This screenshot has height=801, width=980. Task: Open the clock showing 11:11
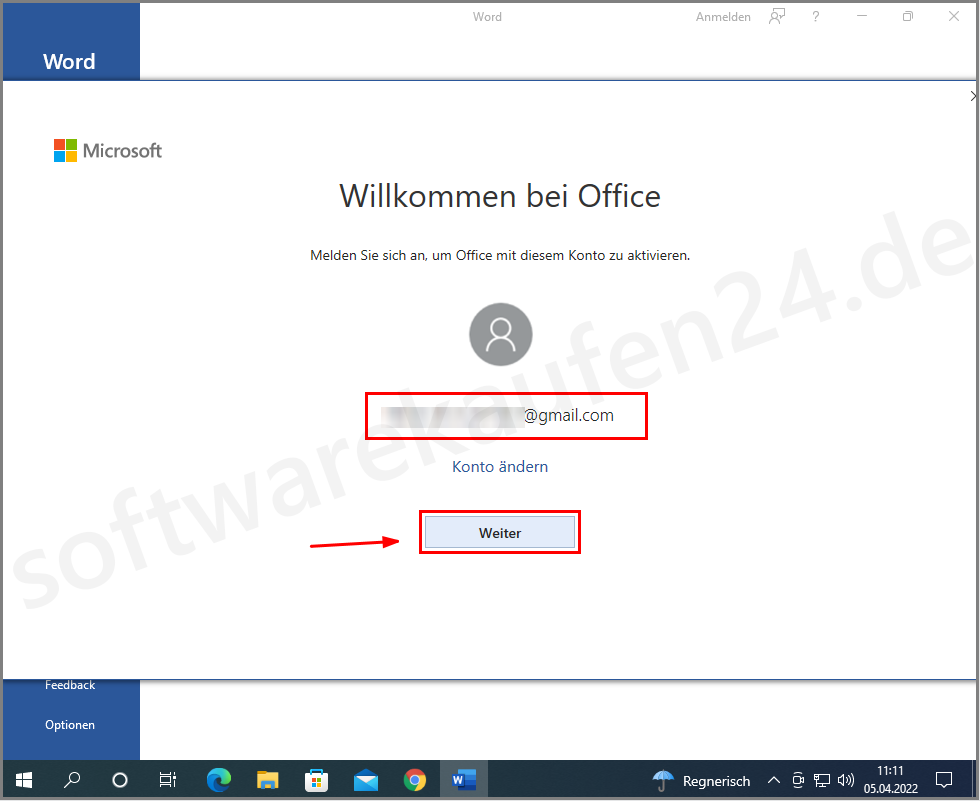point(891,780)
